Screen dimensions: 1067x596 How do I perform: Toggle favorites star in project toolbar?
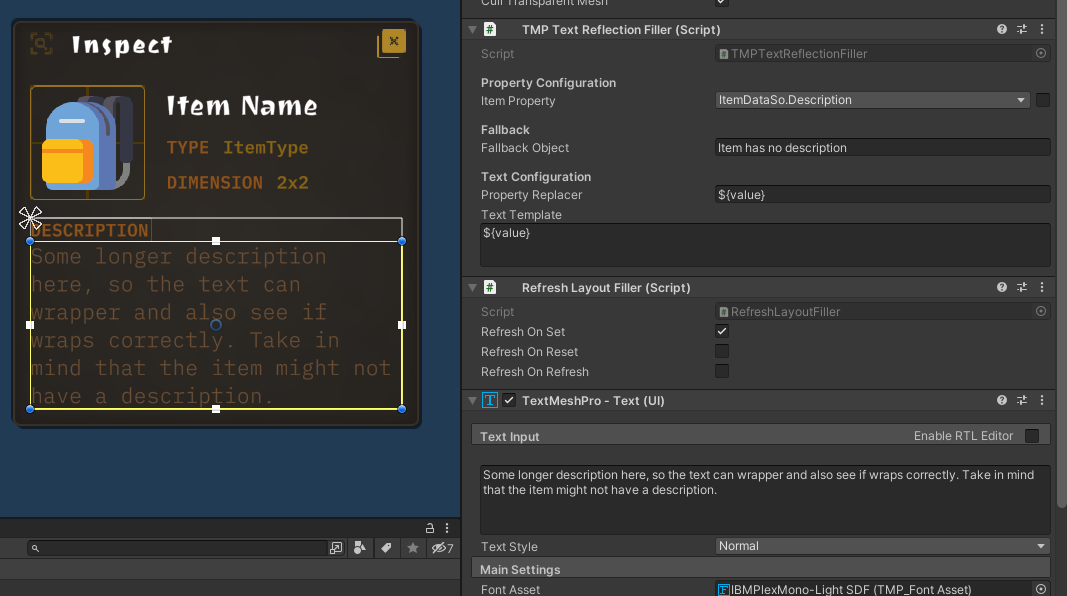(412, 548)
